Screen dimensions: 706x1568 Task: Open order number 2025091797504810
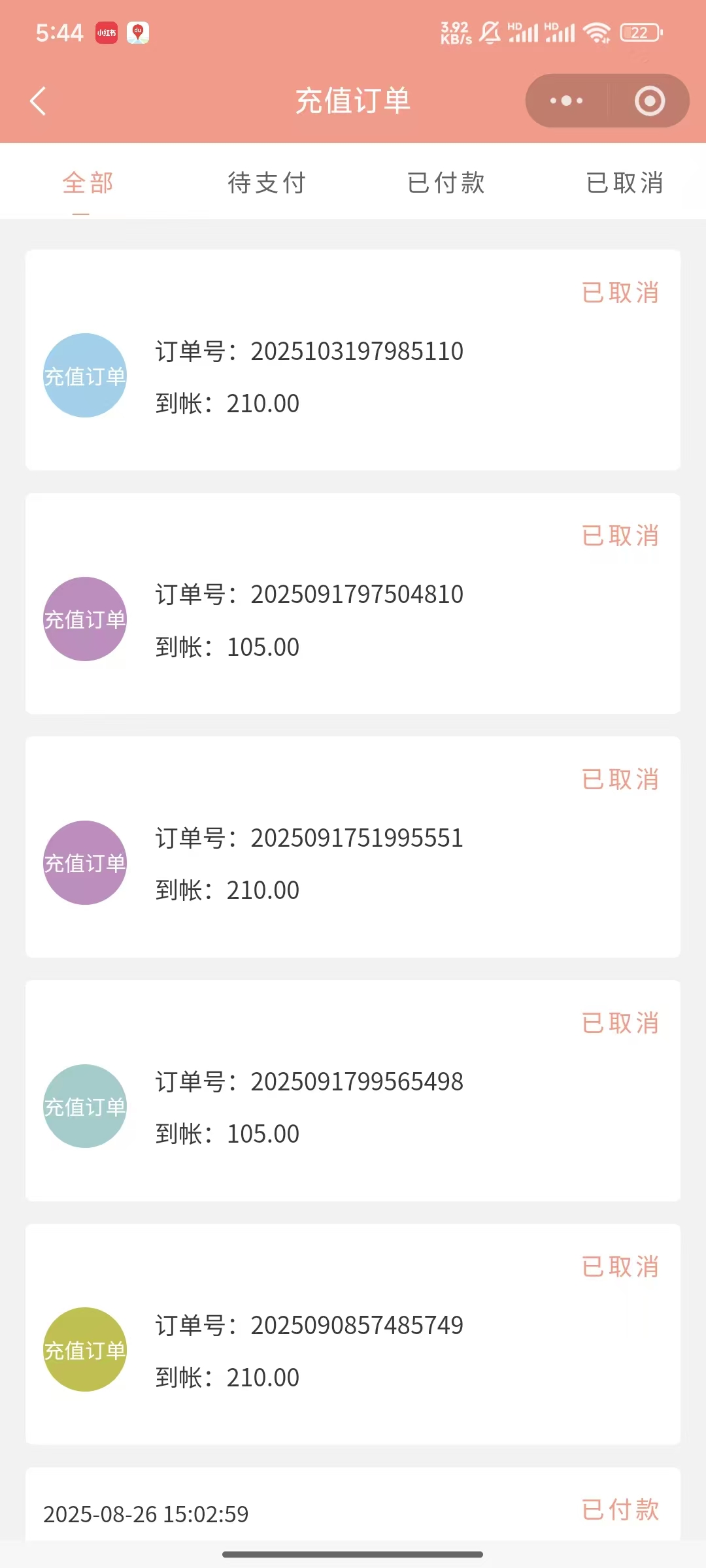coord(357,595)
